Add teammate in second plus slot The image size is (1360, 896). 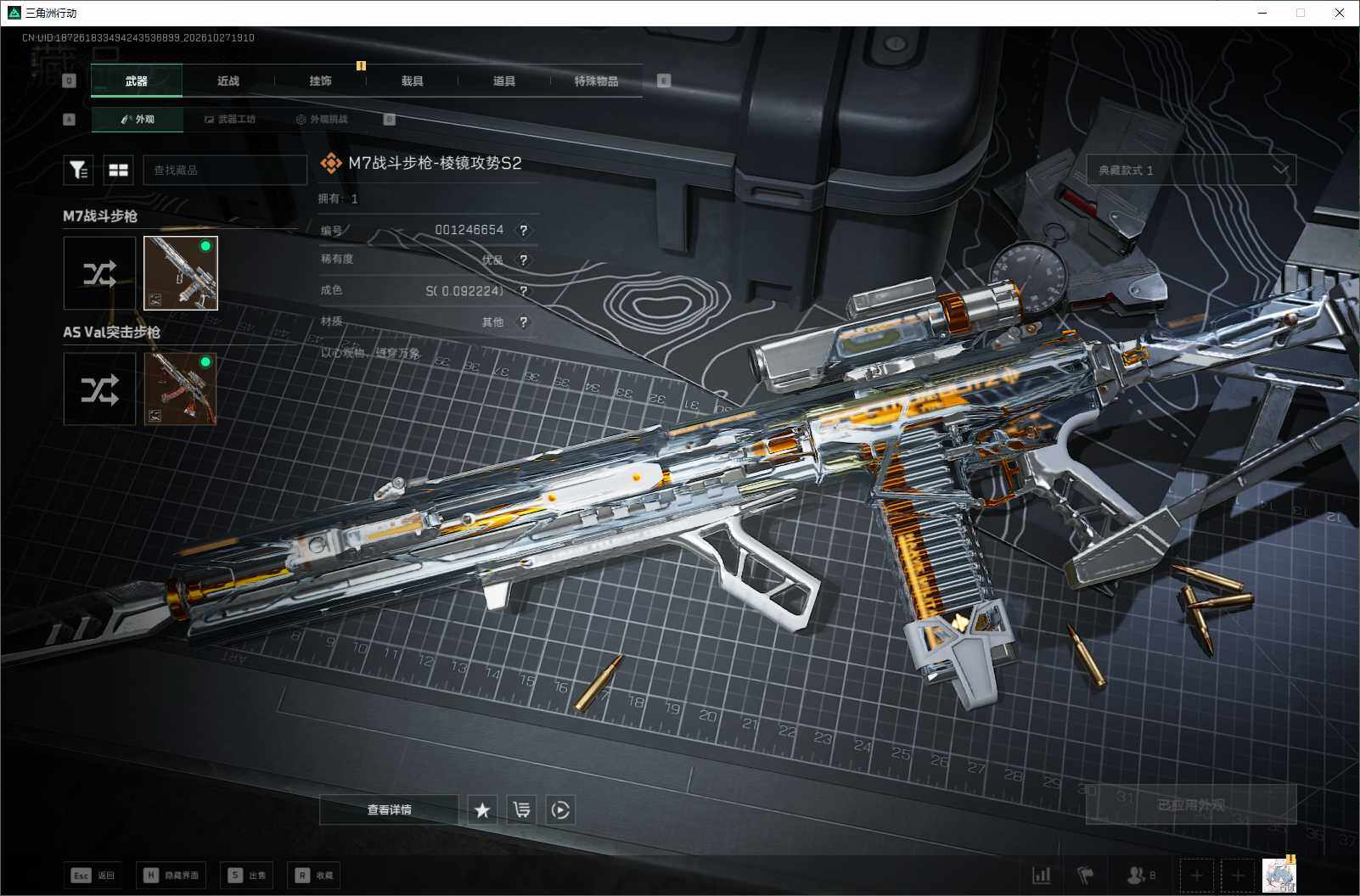tap(1238, 875)
